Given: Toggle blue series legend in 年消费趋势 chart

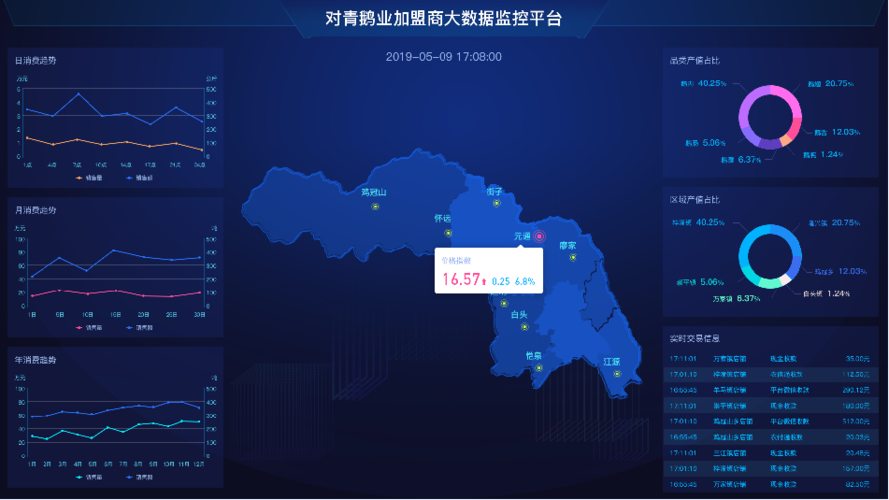Looking at the screenshot, I should [139, 477].
